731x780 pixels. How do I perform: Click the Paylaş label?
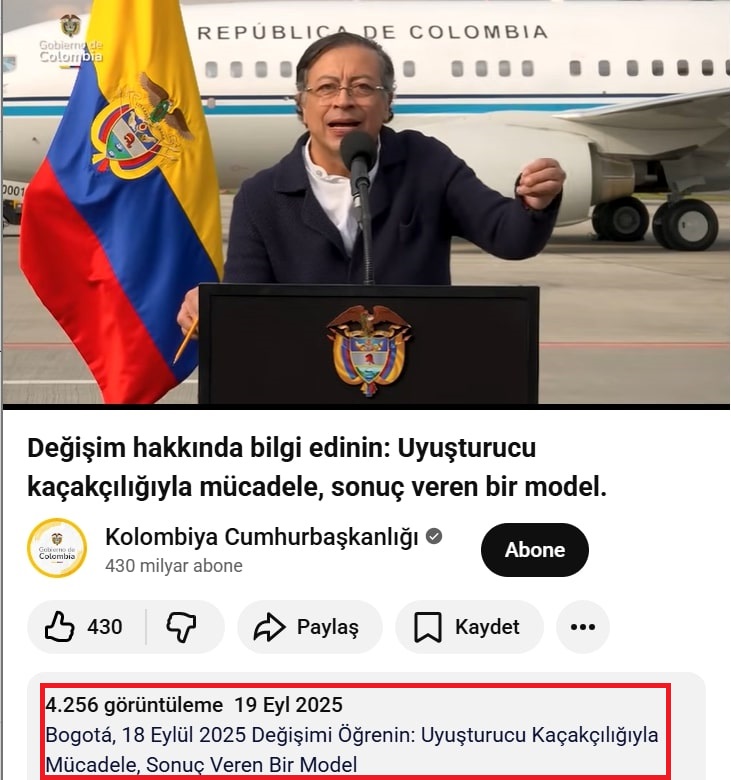(x=327, y=627)
